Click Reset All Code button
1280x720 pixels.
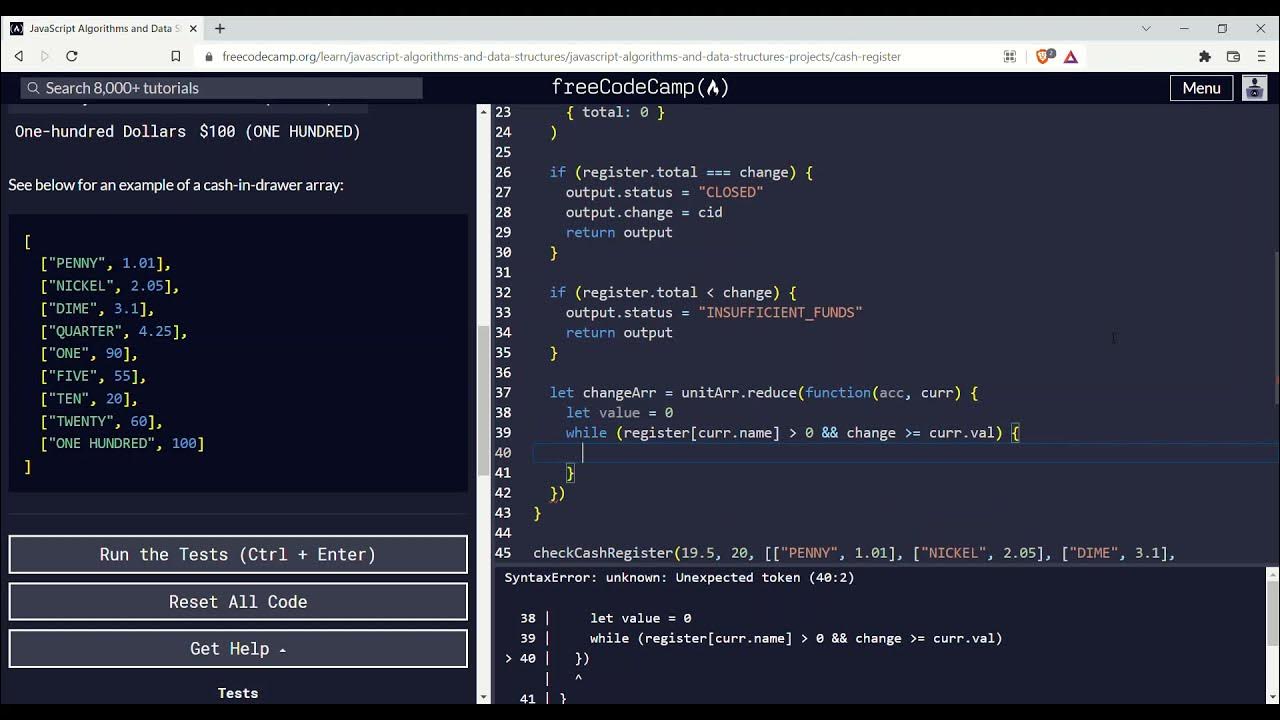coord(238,601)
